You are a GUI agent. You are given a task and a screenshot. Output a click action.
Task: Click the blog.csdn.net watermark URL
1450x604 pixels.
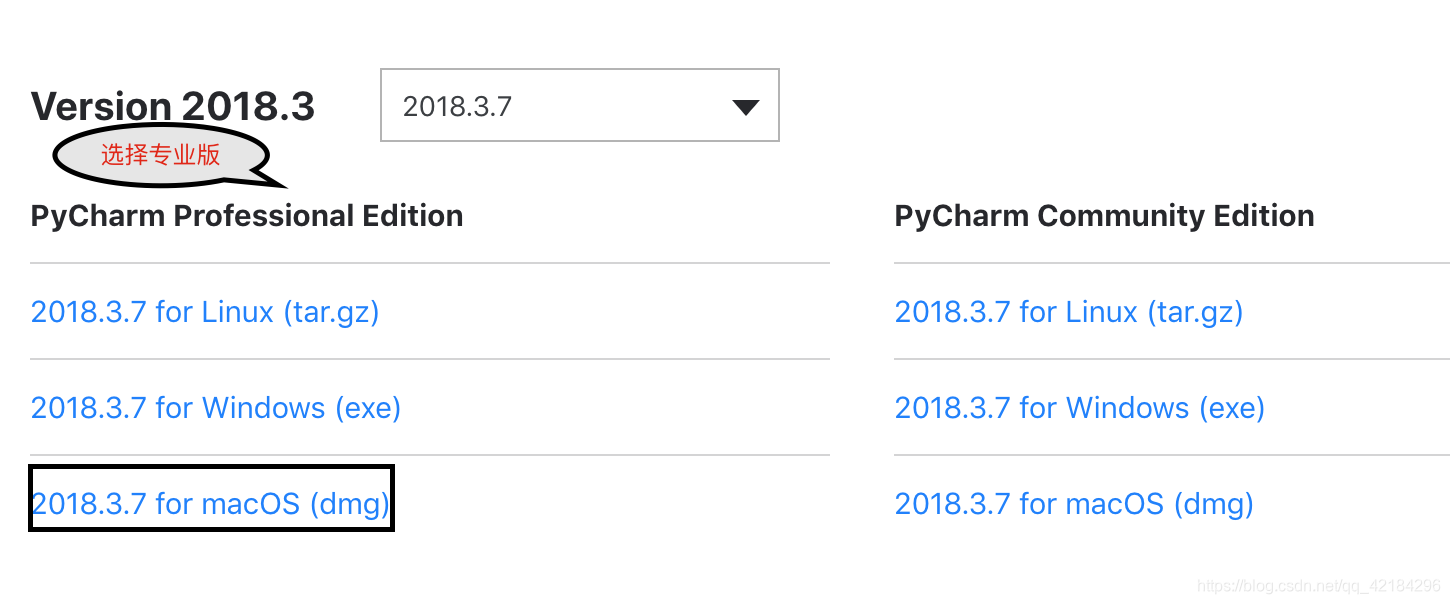[x=1318, y=586]
